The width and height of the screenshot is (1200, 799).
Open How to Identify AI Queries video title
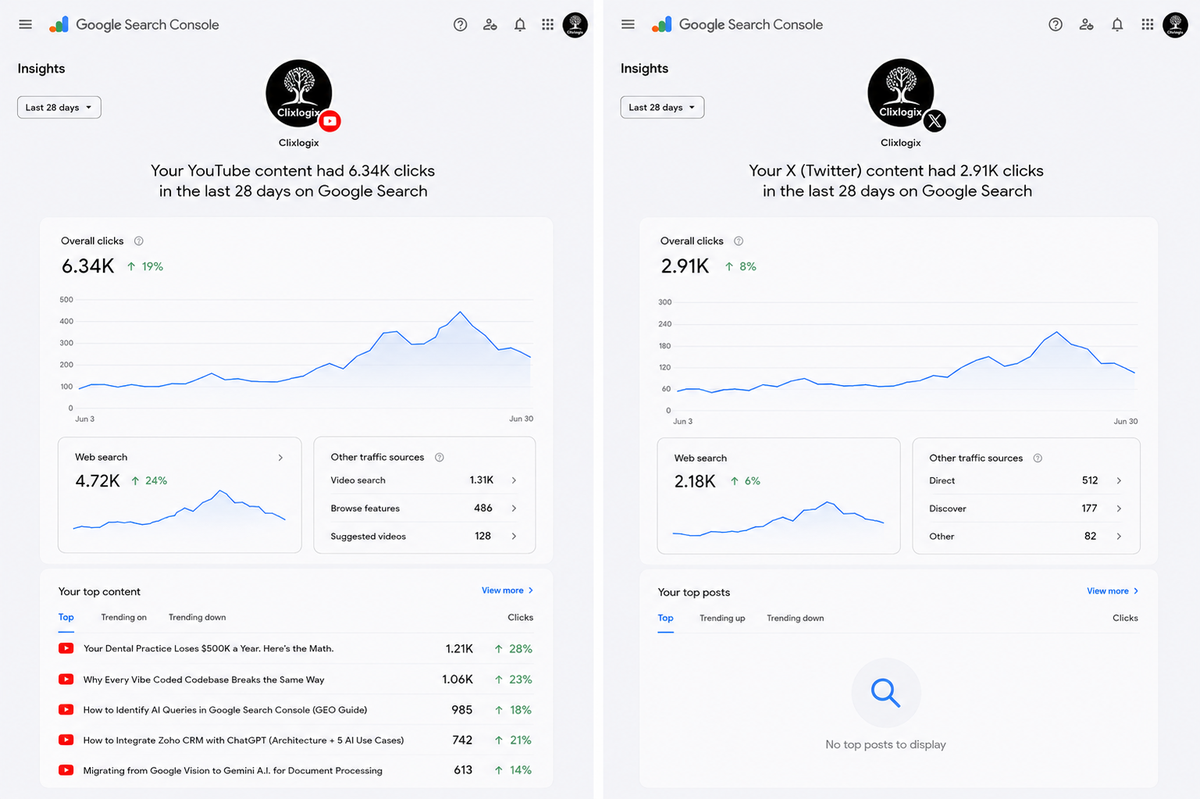[x=225, y=710]
